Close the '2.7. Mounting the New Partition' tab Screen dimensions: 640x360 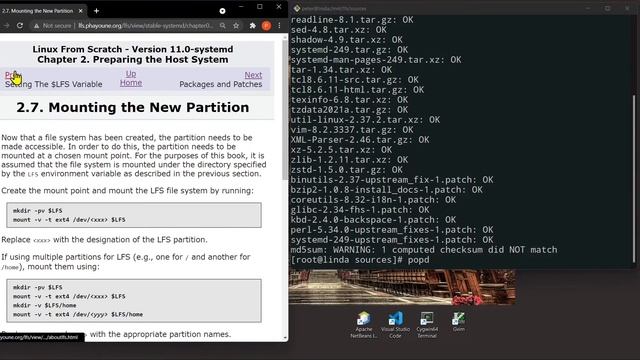pyautogui.click(x=80, y=11)
